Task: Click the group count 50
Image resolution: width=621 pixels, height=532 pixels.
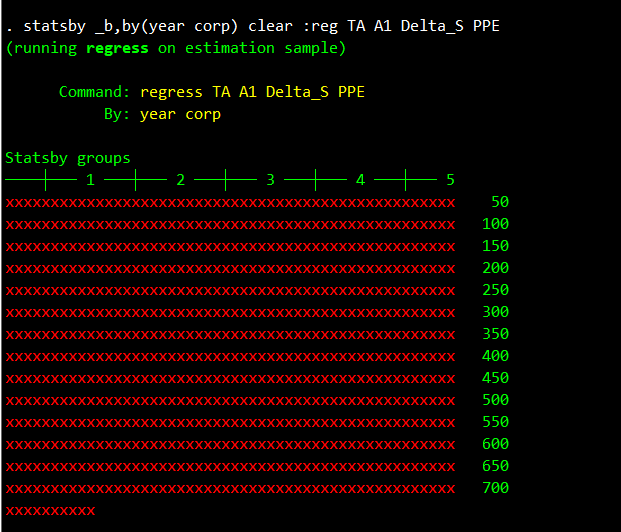Action: click(500, 202)
